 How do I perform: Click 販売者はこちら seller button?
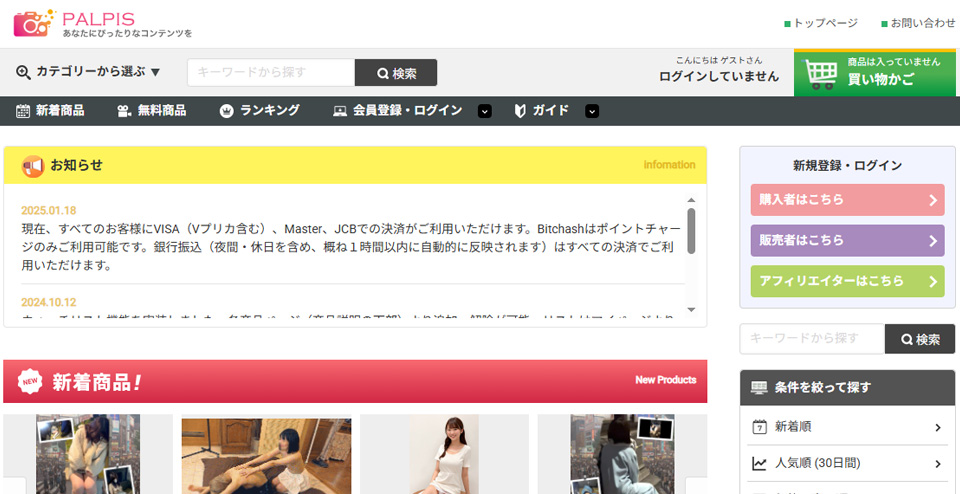(x=847, y=240)
